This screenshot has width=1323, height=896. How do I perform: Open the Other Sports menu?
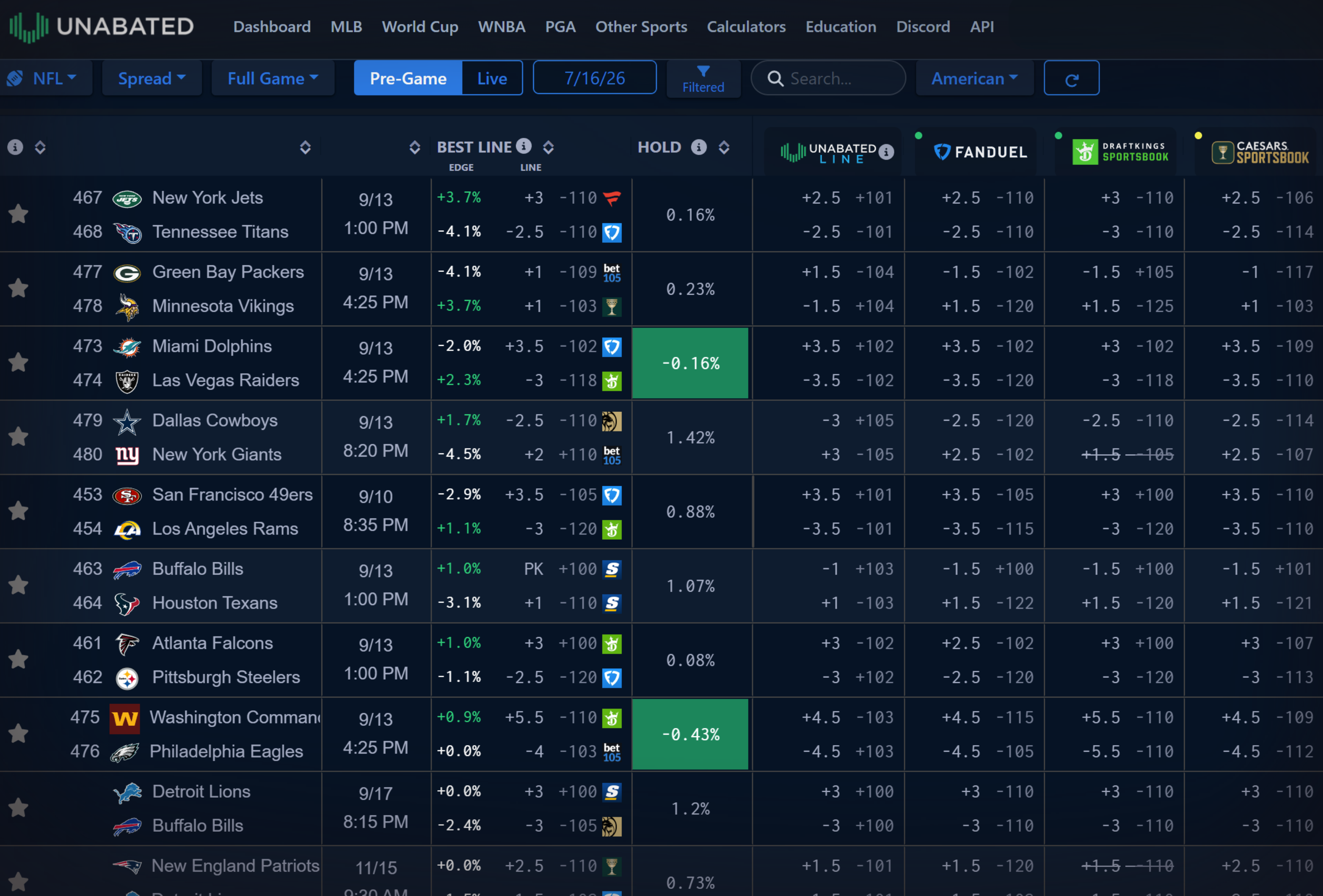tap(641, 27)
